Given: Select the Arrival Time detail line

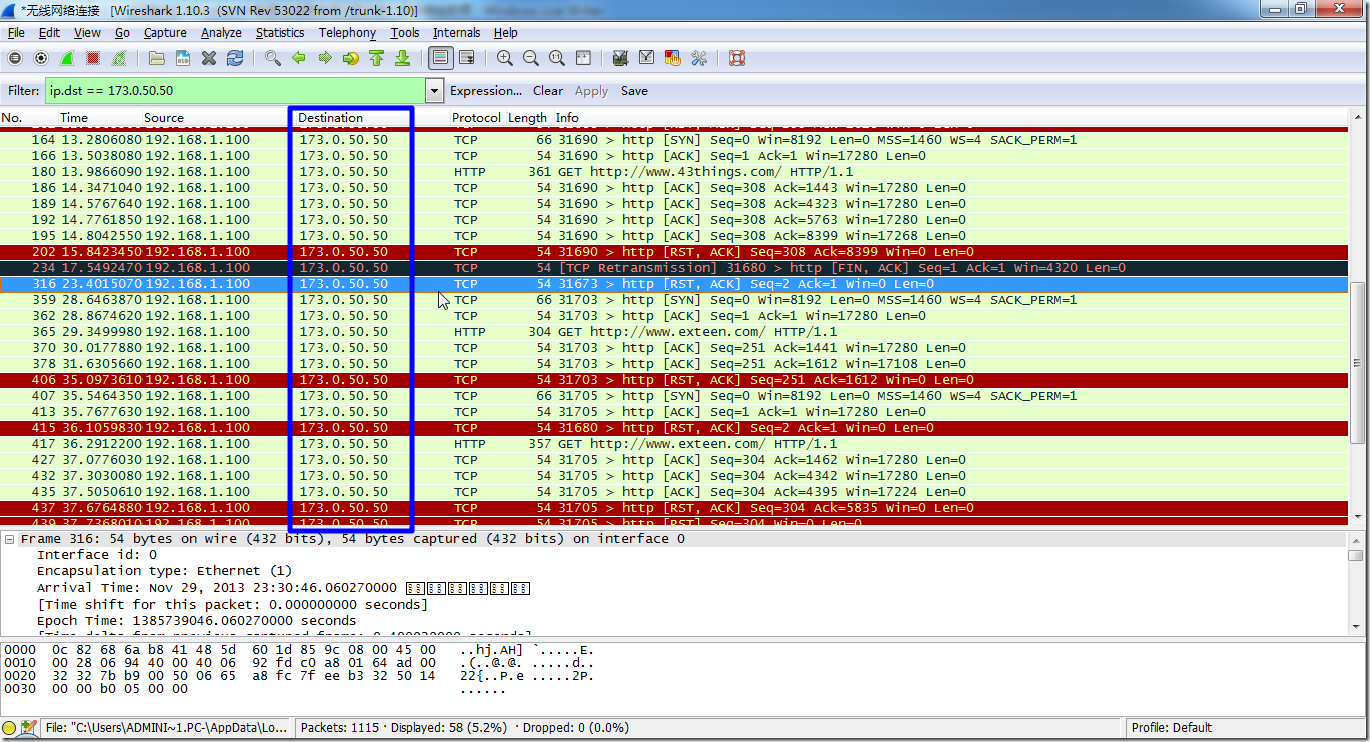Looking at the screenshot, I should (283, 588).
